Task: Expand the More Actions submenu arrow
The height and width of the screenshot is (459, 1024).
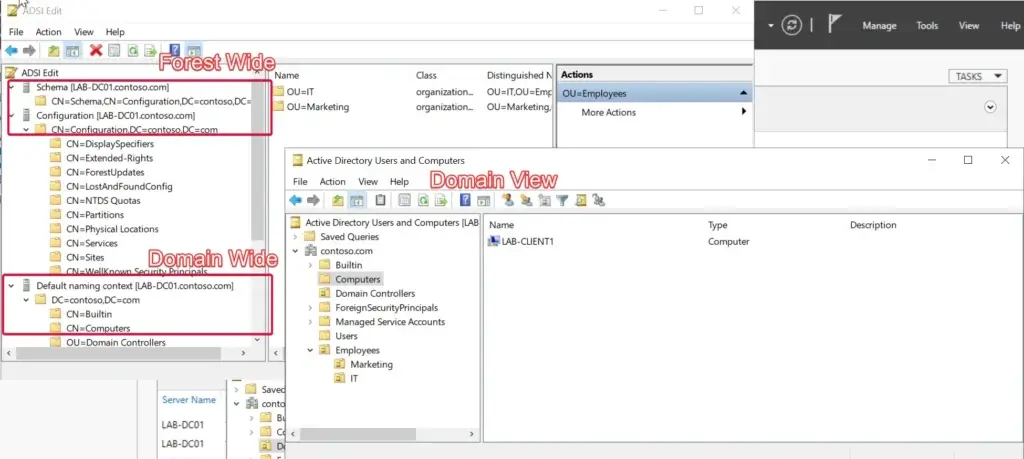Action: pyautogui.click(x=743, y=112)
